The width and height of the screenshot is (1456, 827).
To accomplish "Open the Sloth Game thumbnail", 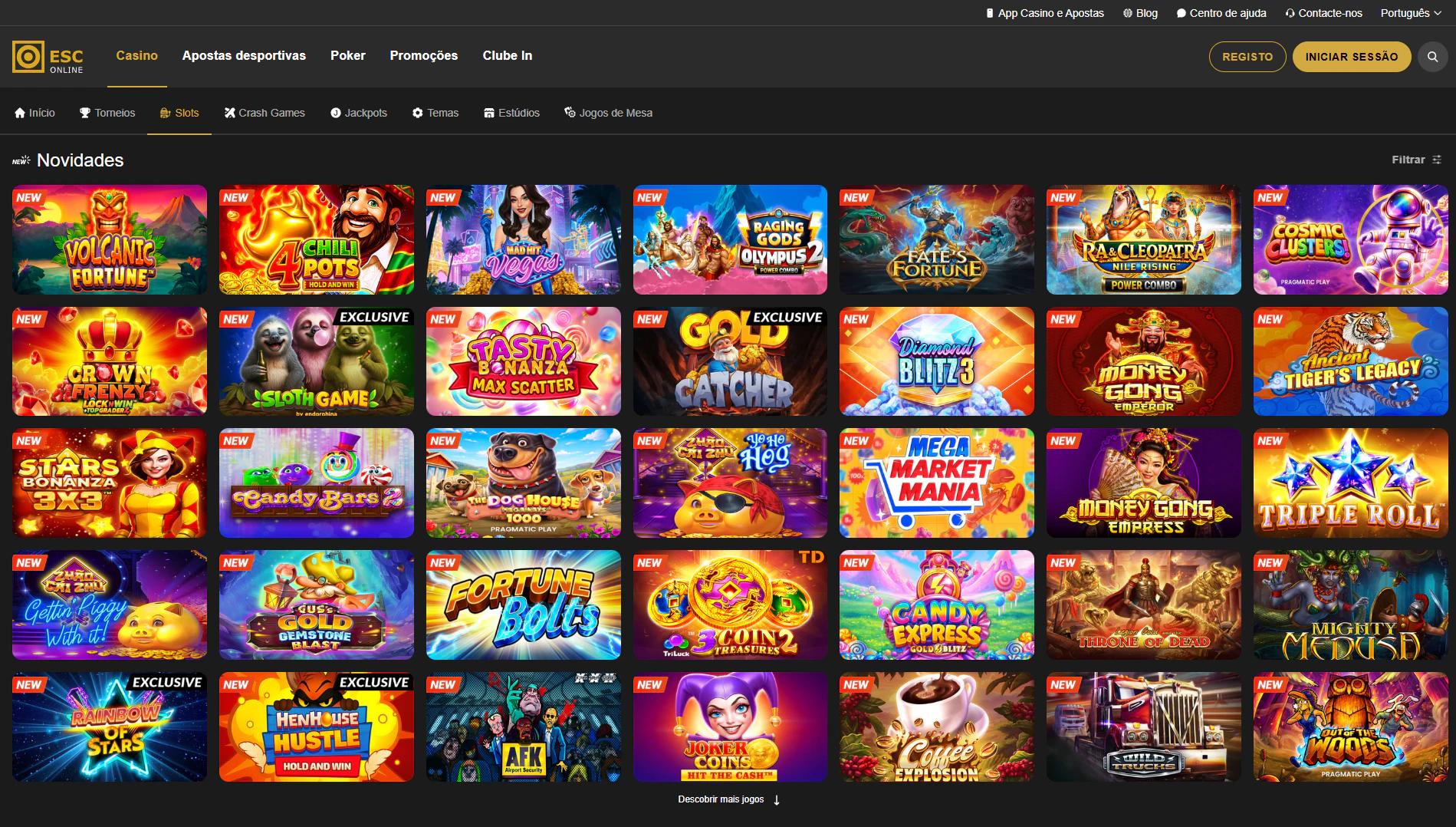I will coord(317,361).
